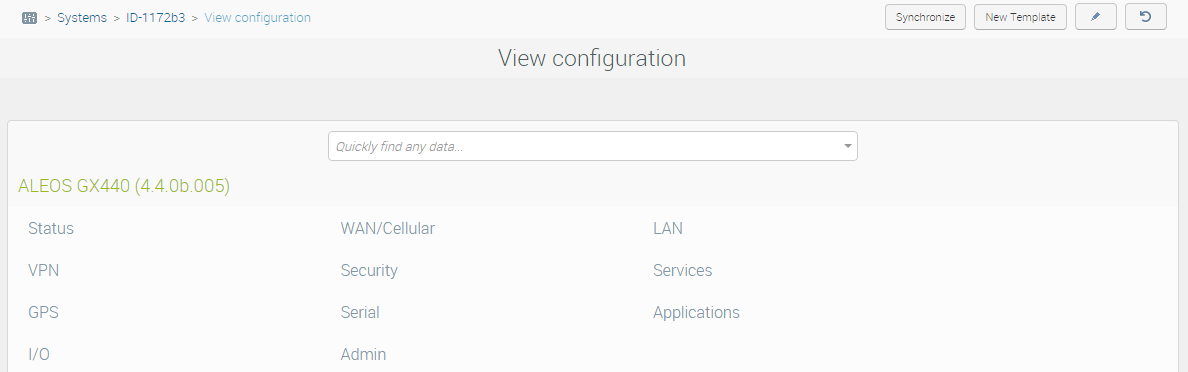The image size is (1188, 372).
Task: Expand the quick find dropdown arrow
Action: [x=848, y=146]
